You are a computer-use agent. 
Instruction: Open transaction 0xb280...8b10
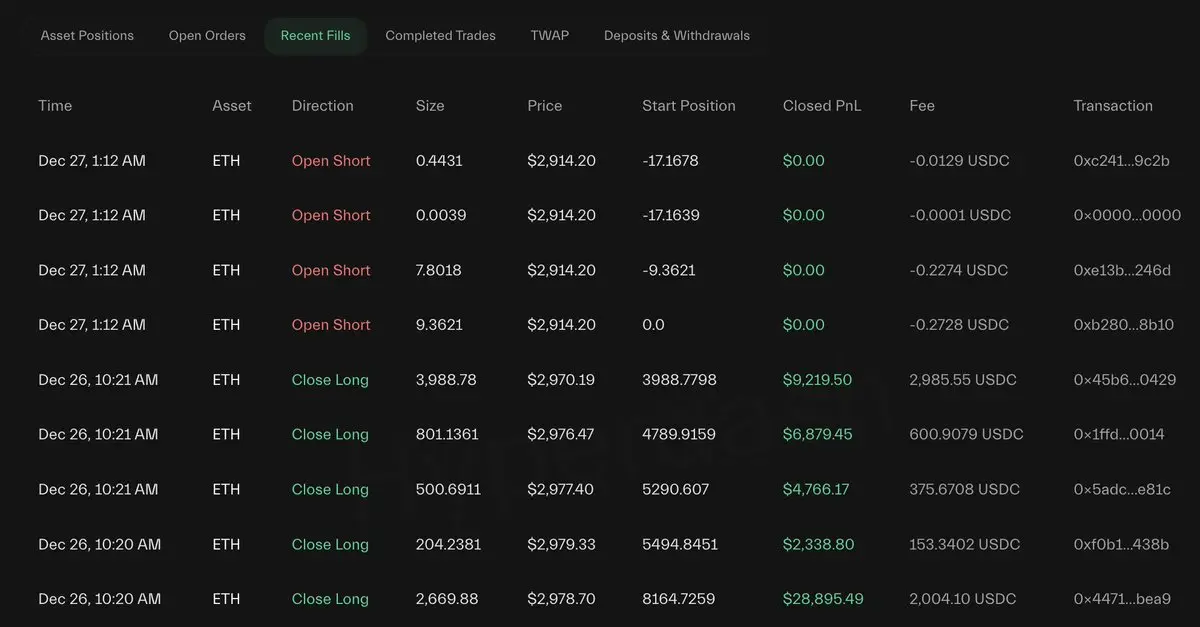[x=1123, y=325]
